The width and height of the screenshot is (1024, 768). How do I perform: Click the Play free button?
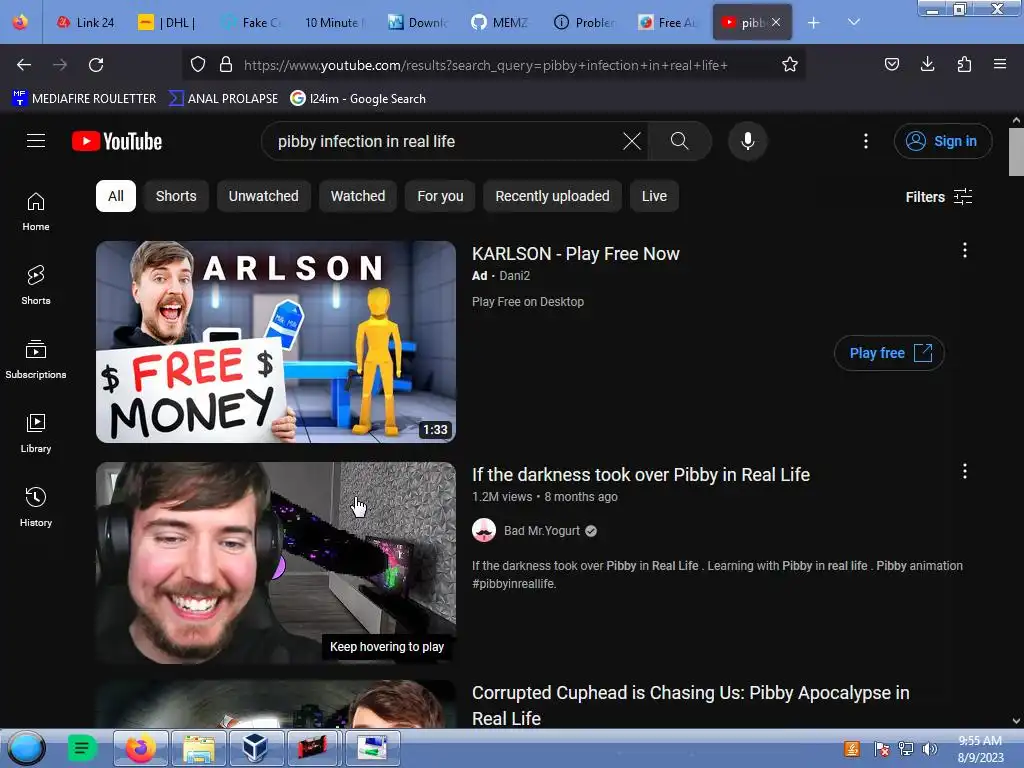[x=889, y=353]
